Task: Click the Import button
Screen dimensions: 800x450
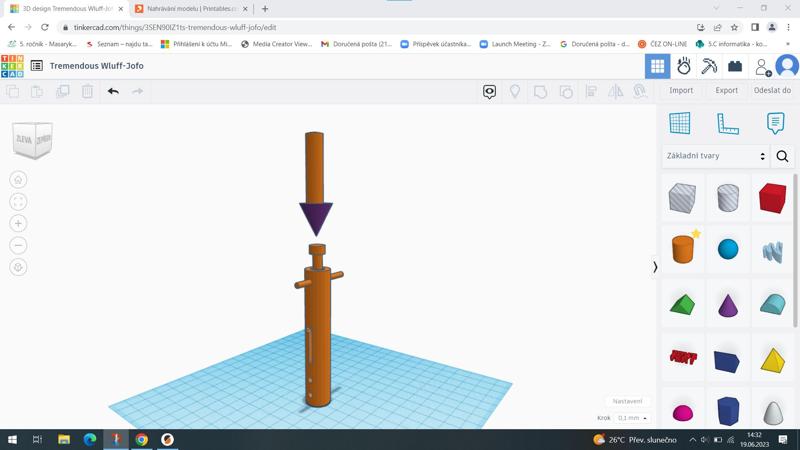Action: tap(681, 90)
